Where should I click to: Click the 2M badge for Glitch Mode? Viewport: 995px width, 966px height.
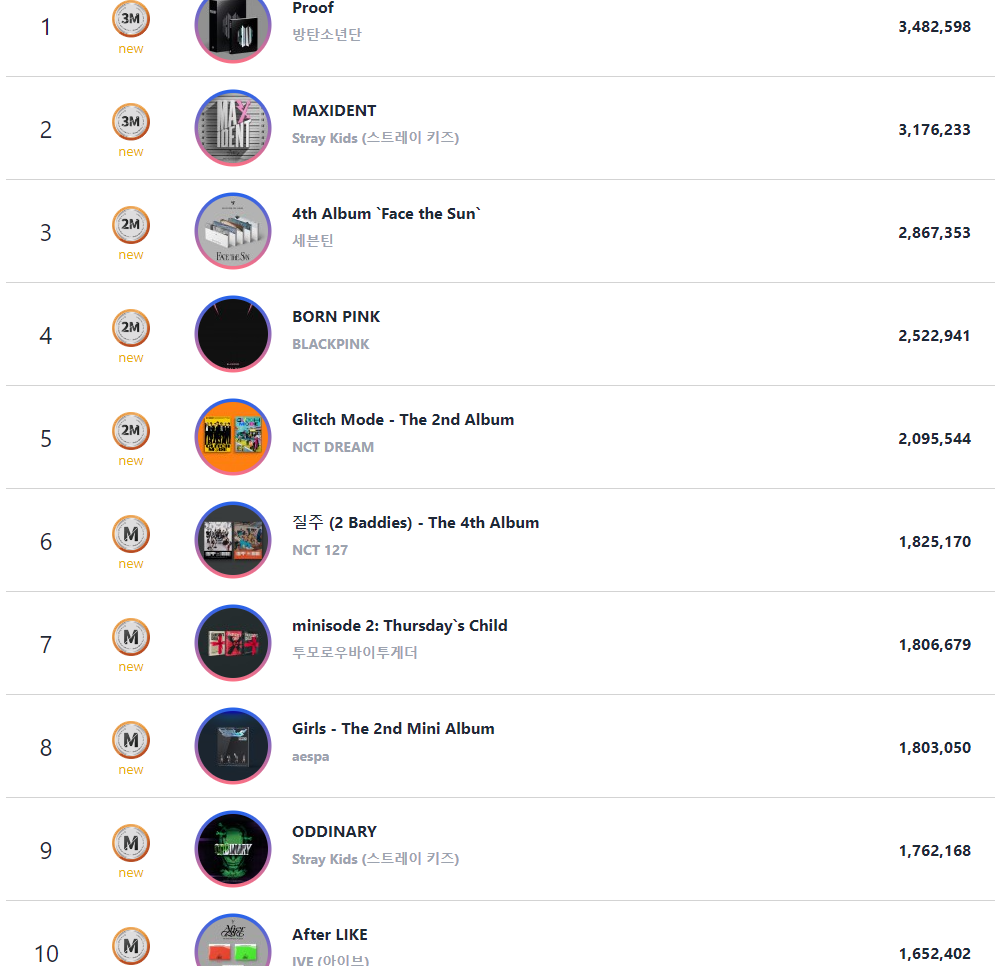coord(131,431)
